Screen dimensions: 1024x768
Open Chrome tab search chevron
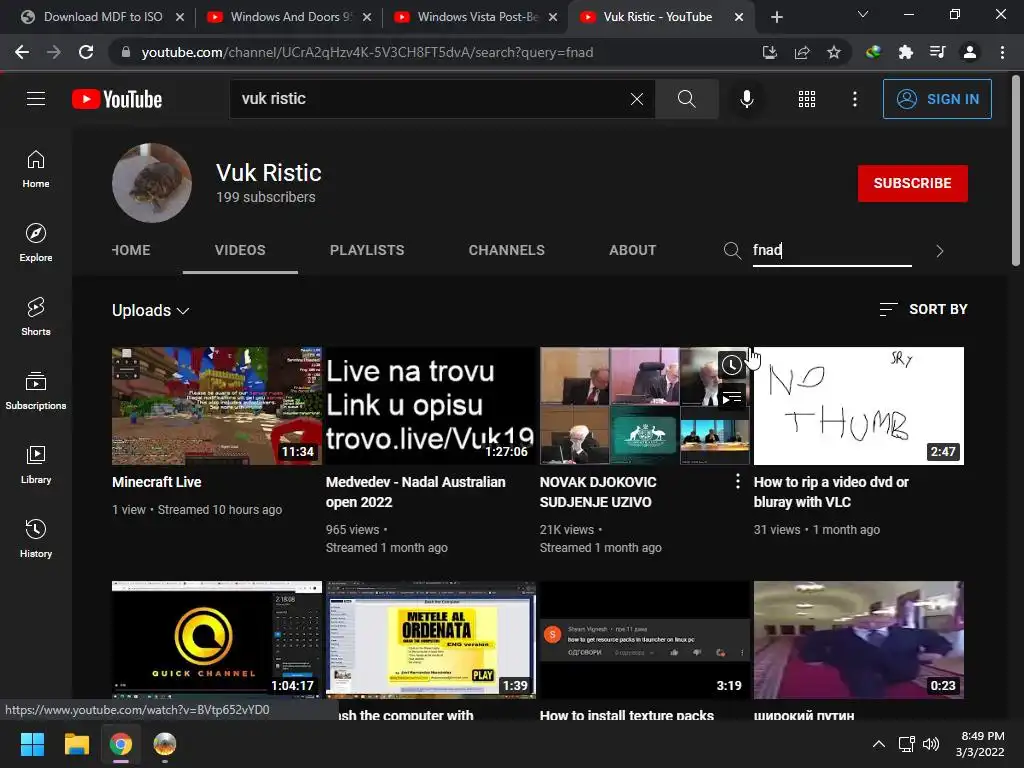(863, 14)
